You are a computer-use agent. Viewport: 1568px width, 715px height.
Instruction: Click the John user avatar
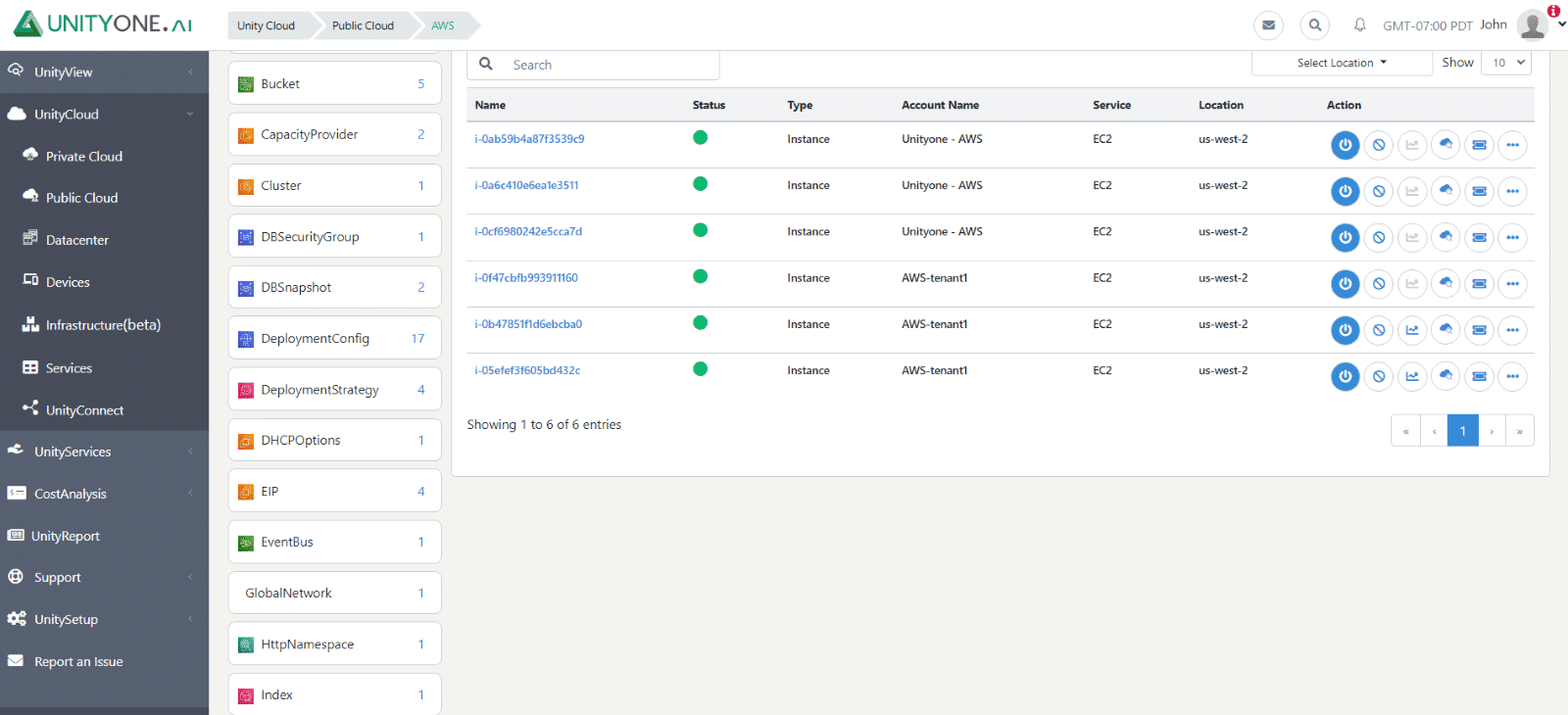[x=1532, y=24]
